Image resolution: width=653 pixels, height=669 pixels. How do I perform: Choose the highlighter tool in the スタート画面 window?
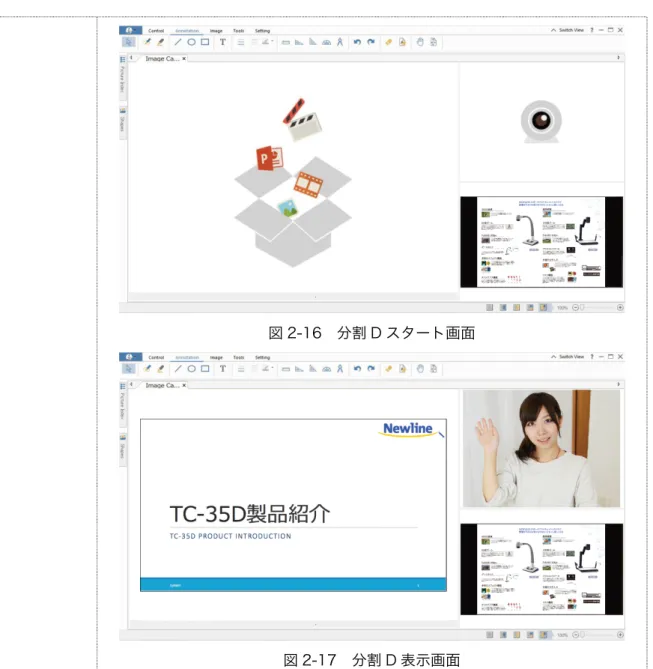point(161,42)
